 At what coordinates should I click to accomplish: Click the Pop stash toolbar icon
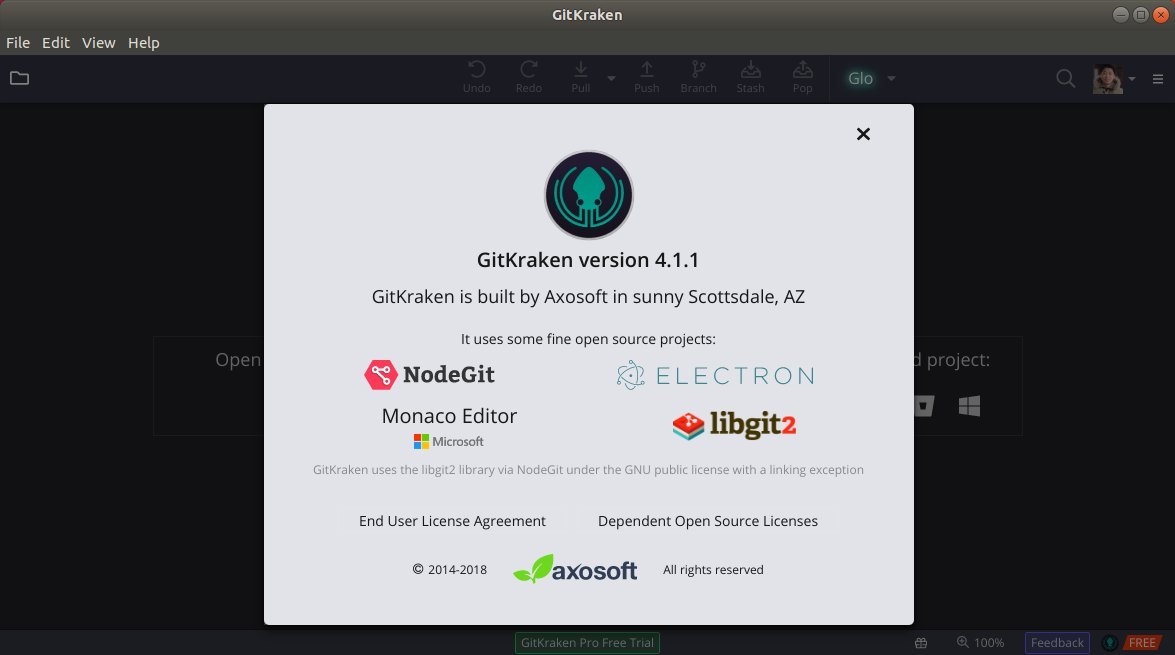pos(803,77)
